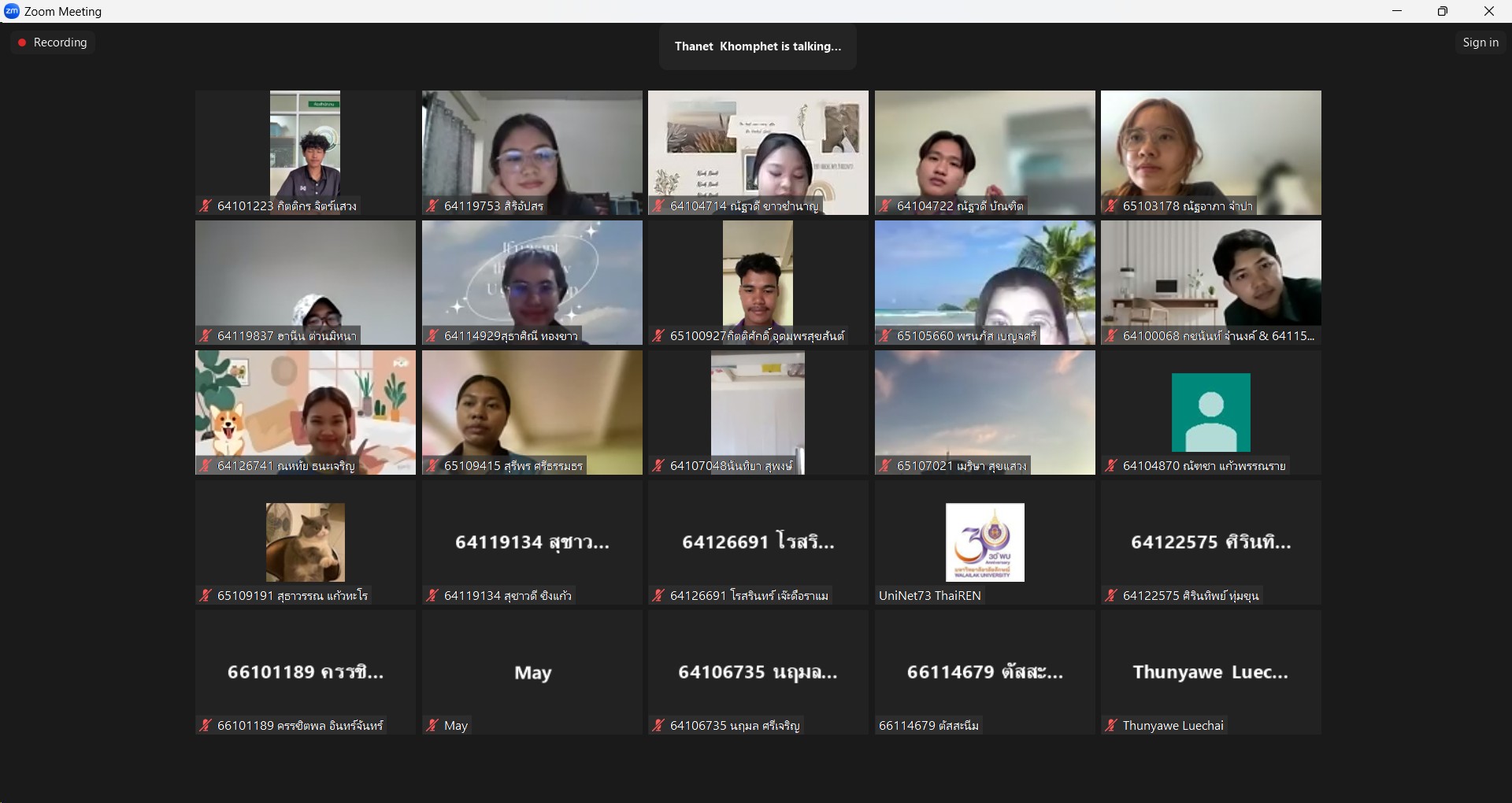Viewport: 1512px width, 803px height.
Task: Click muted mic icon for Thunyawe Luechai
Action: tap(1111, 726)
